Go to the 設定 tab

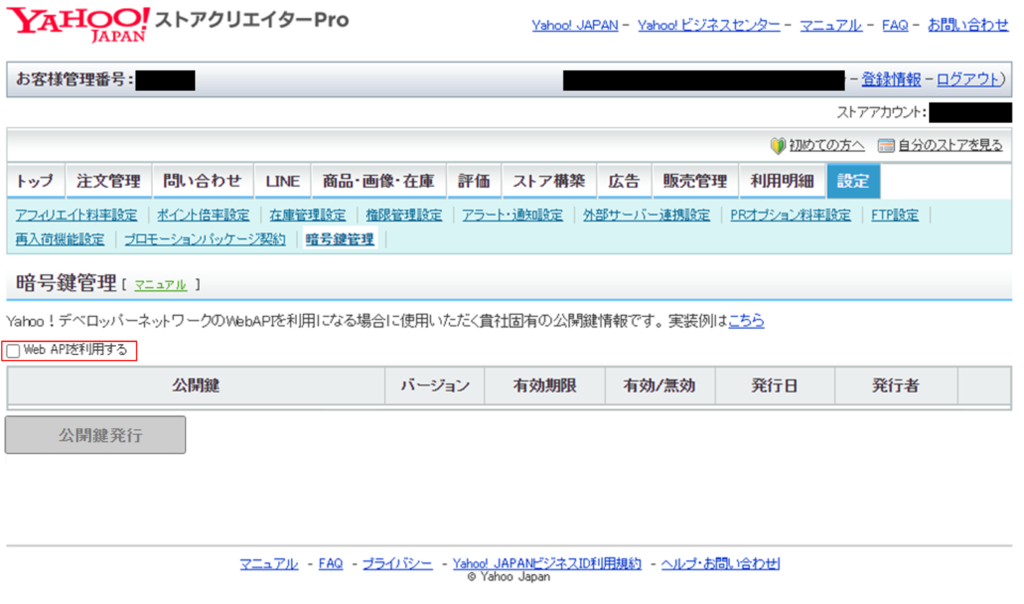(853, 181)
